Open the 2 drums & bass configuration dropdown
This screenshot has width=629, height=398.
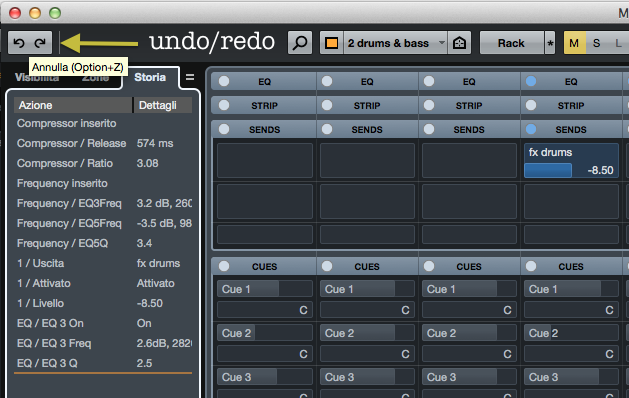(x=396, y=43)
